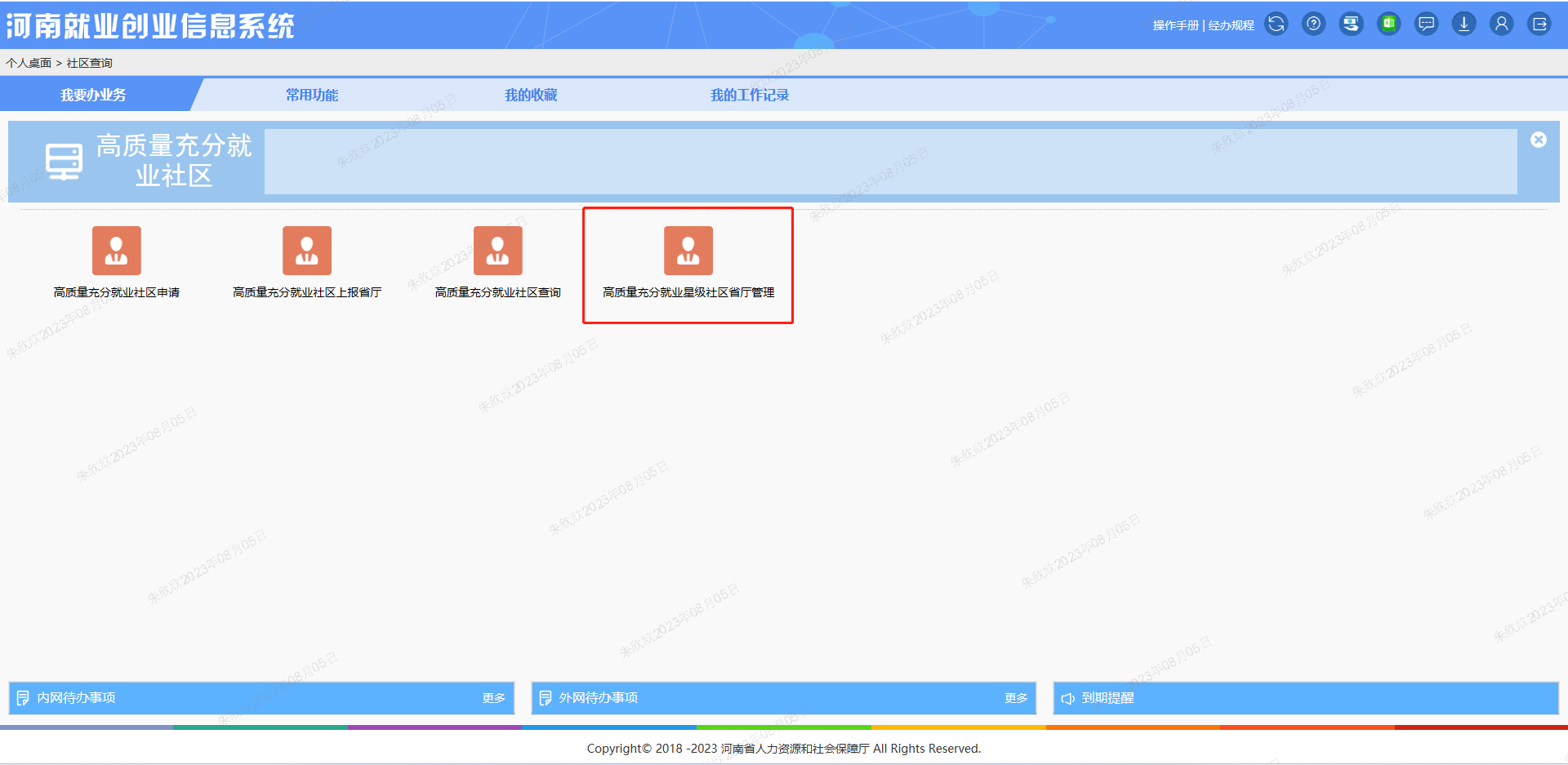Screen dimensions: 1568x765
Task: Open the user profile icon
Action: pos(1501,24)
